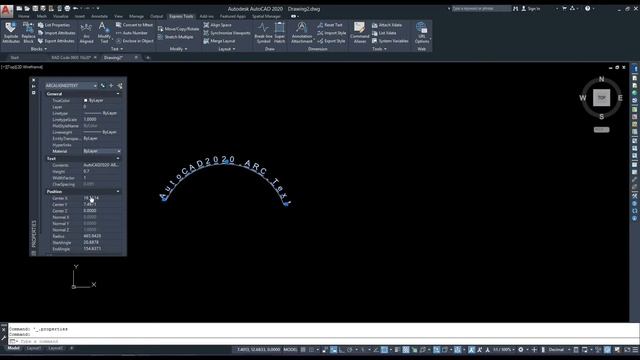Click the Radius value in Position section

point(101,236)
